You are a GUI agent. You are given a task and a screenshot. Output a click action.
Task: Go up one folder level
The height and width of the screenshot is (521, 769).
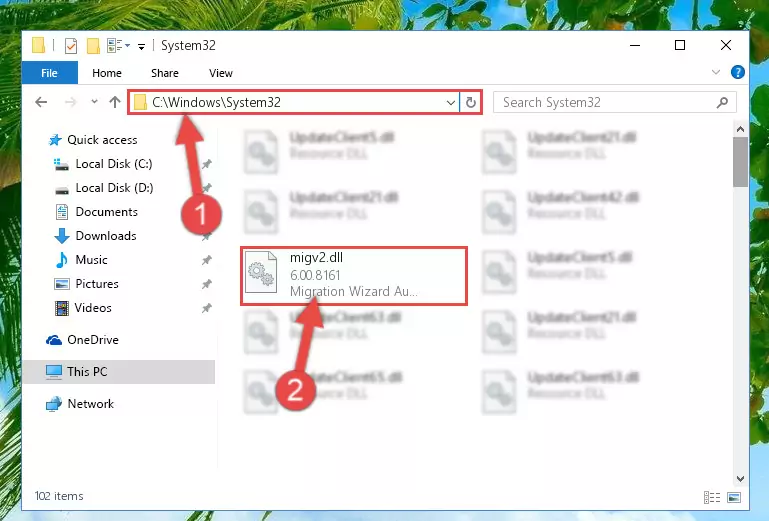point(115,102)
